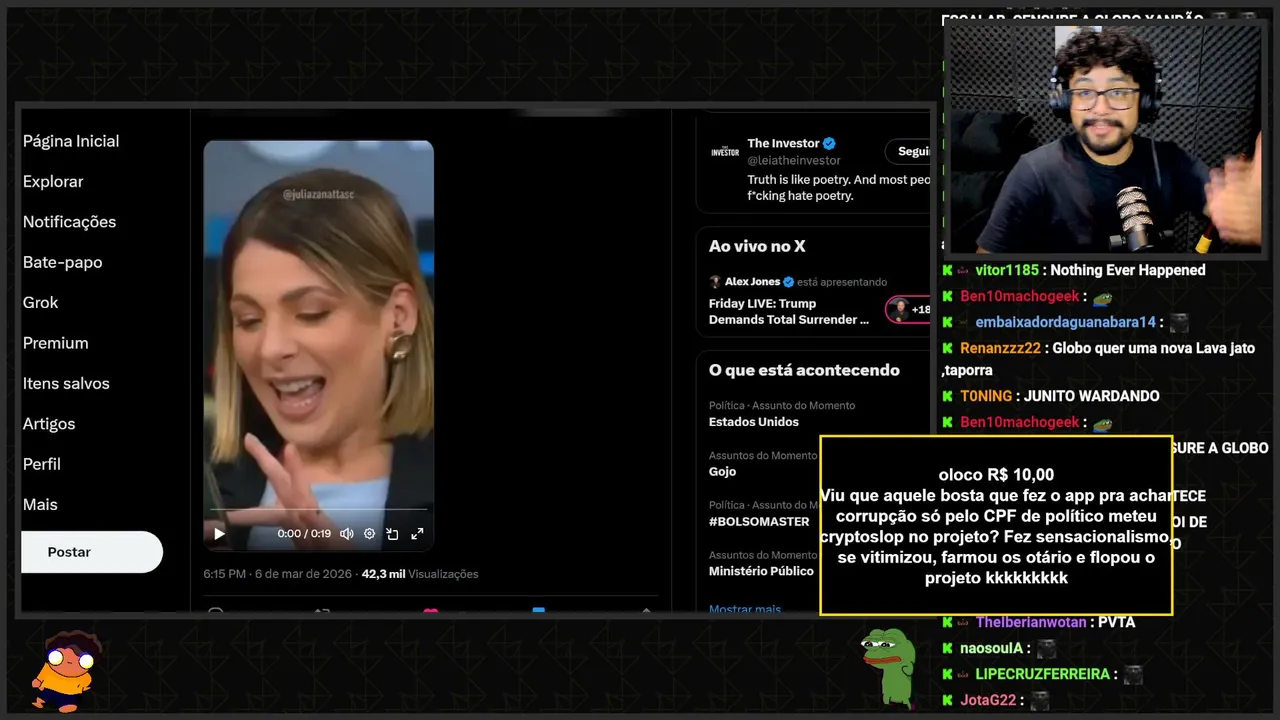Click embaixadordaguanabara14 chat username
The height and width of the screenshot is (720, 1280).
(x=1066, y=322)
